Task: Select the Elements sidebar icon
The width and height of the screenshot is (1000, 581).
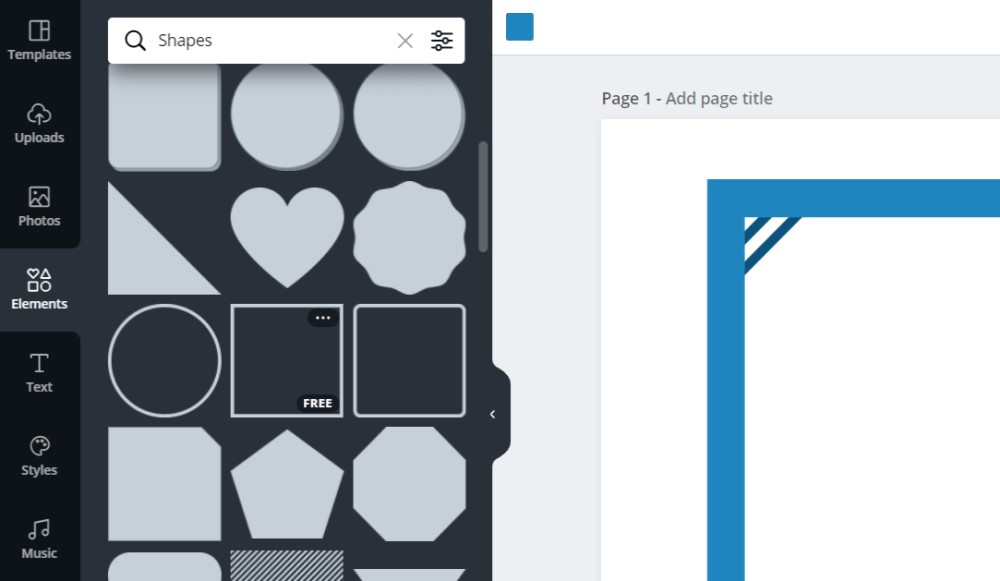Action: tap(39, 290)
